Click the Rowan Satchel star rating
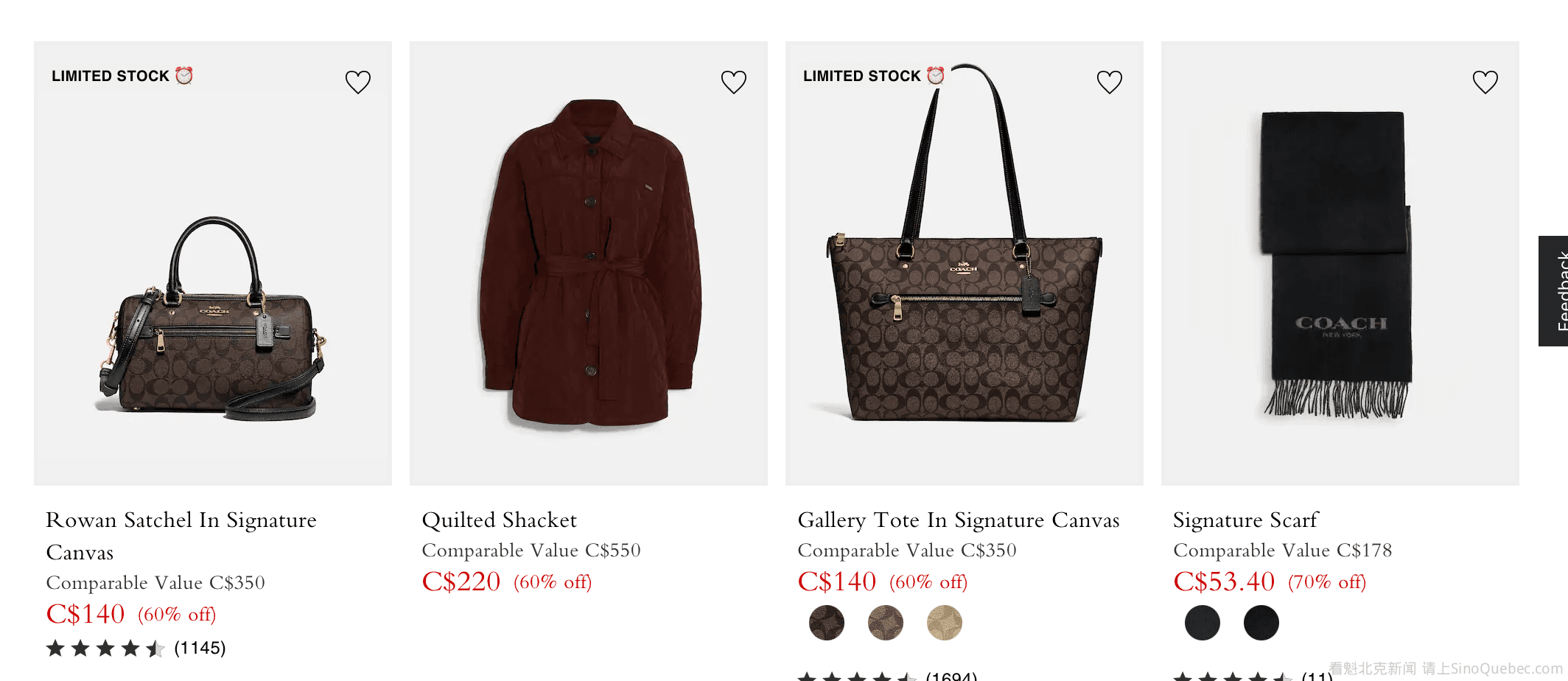Screen dimensions: 1568x681 (x=105, y=649)
